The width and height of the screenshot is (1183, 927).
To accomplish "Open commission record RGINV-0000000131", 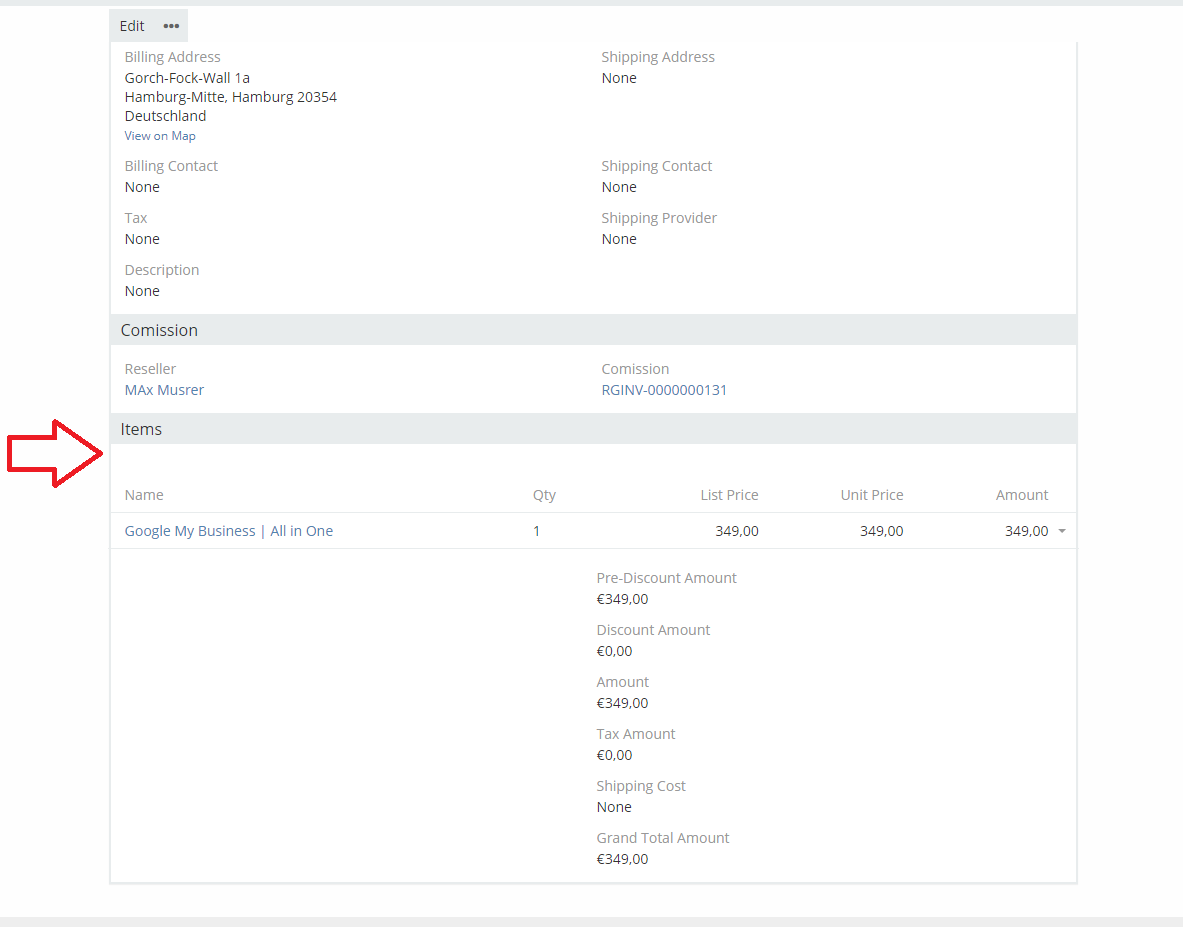I will (664, 390).
